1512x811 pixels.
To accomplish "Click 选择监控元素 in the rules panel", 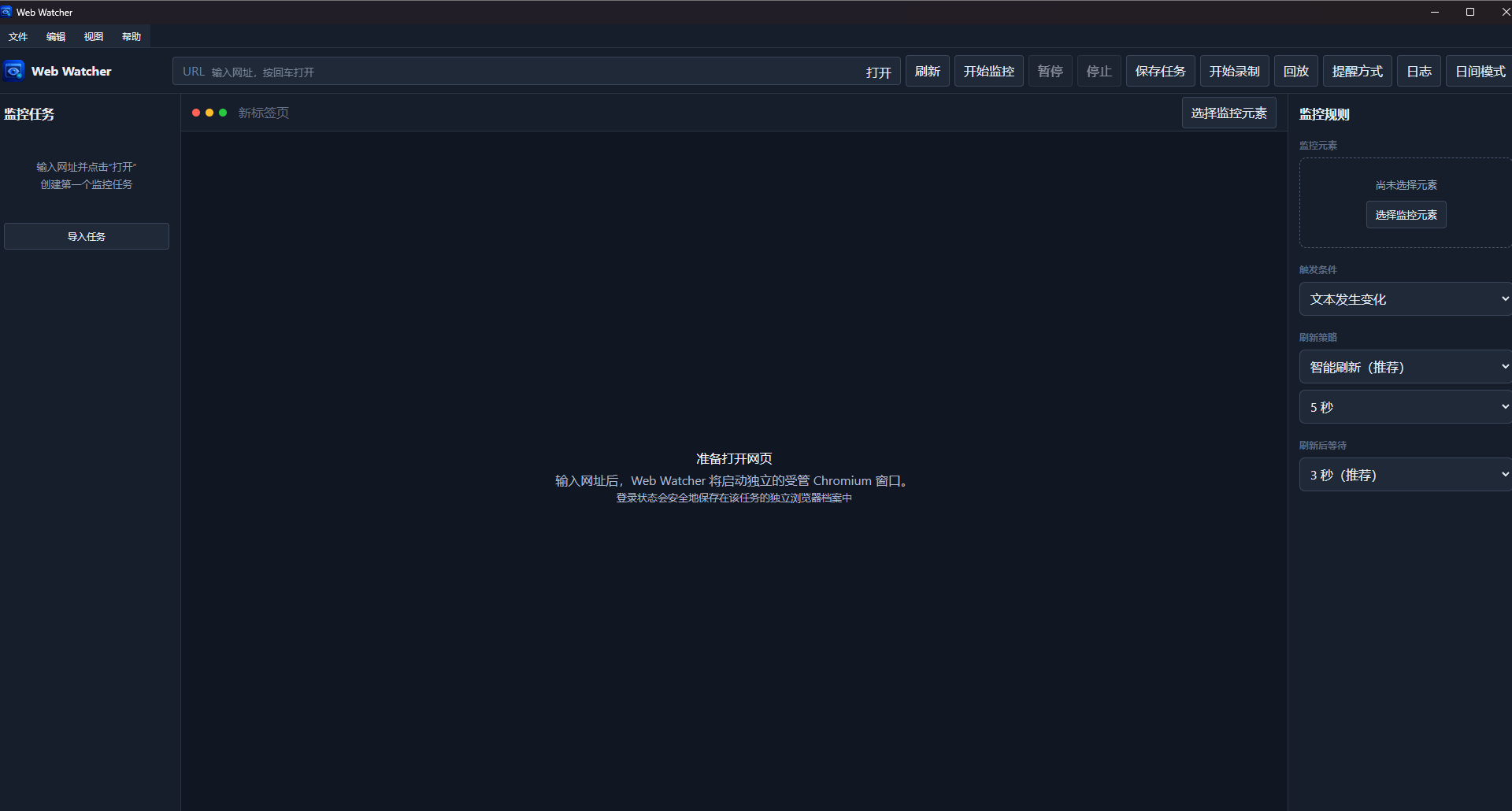I will click(x=1406, y=215).
